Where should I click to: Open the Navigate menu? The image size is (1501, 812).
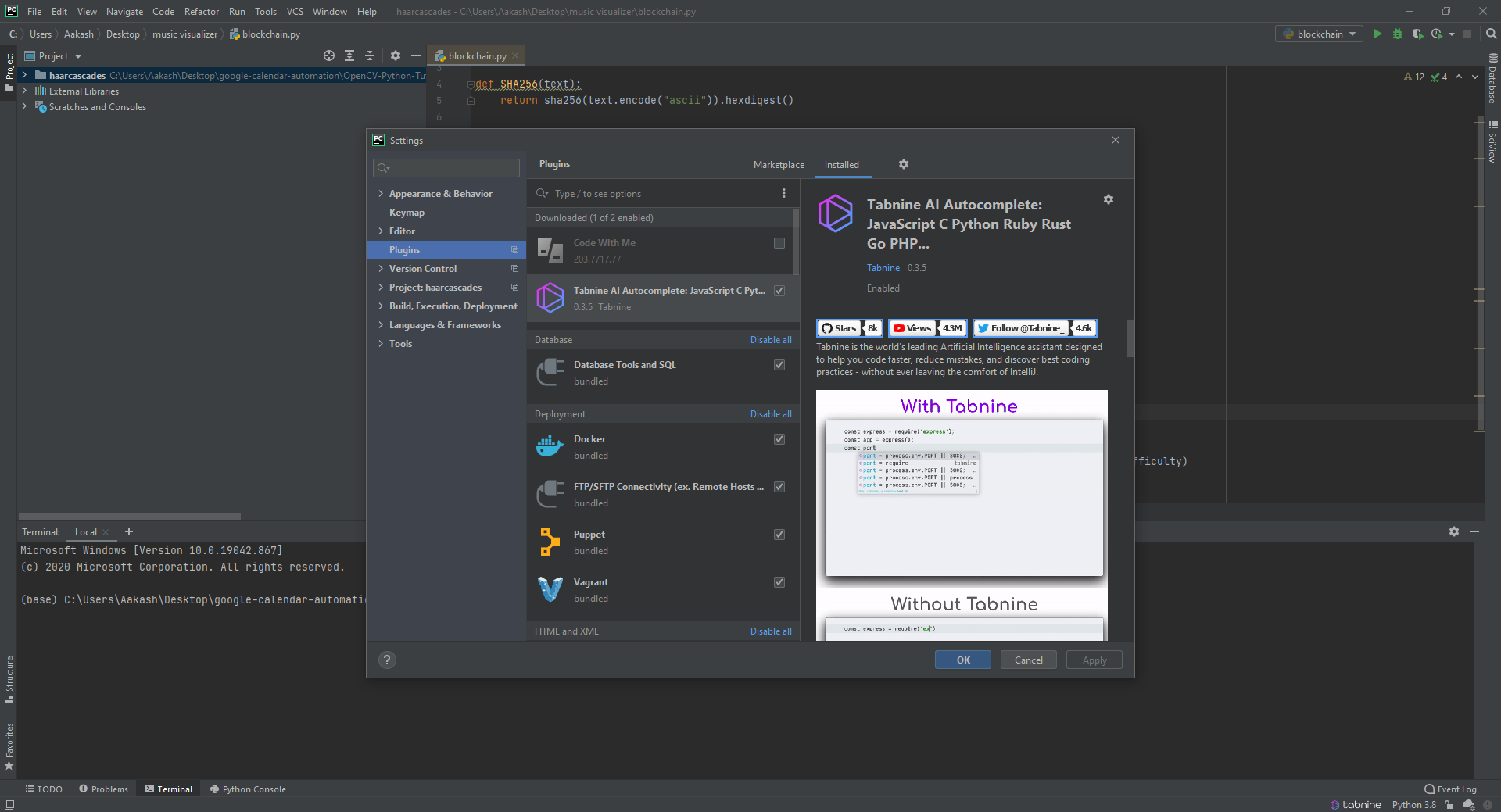[125, 12]
